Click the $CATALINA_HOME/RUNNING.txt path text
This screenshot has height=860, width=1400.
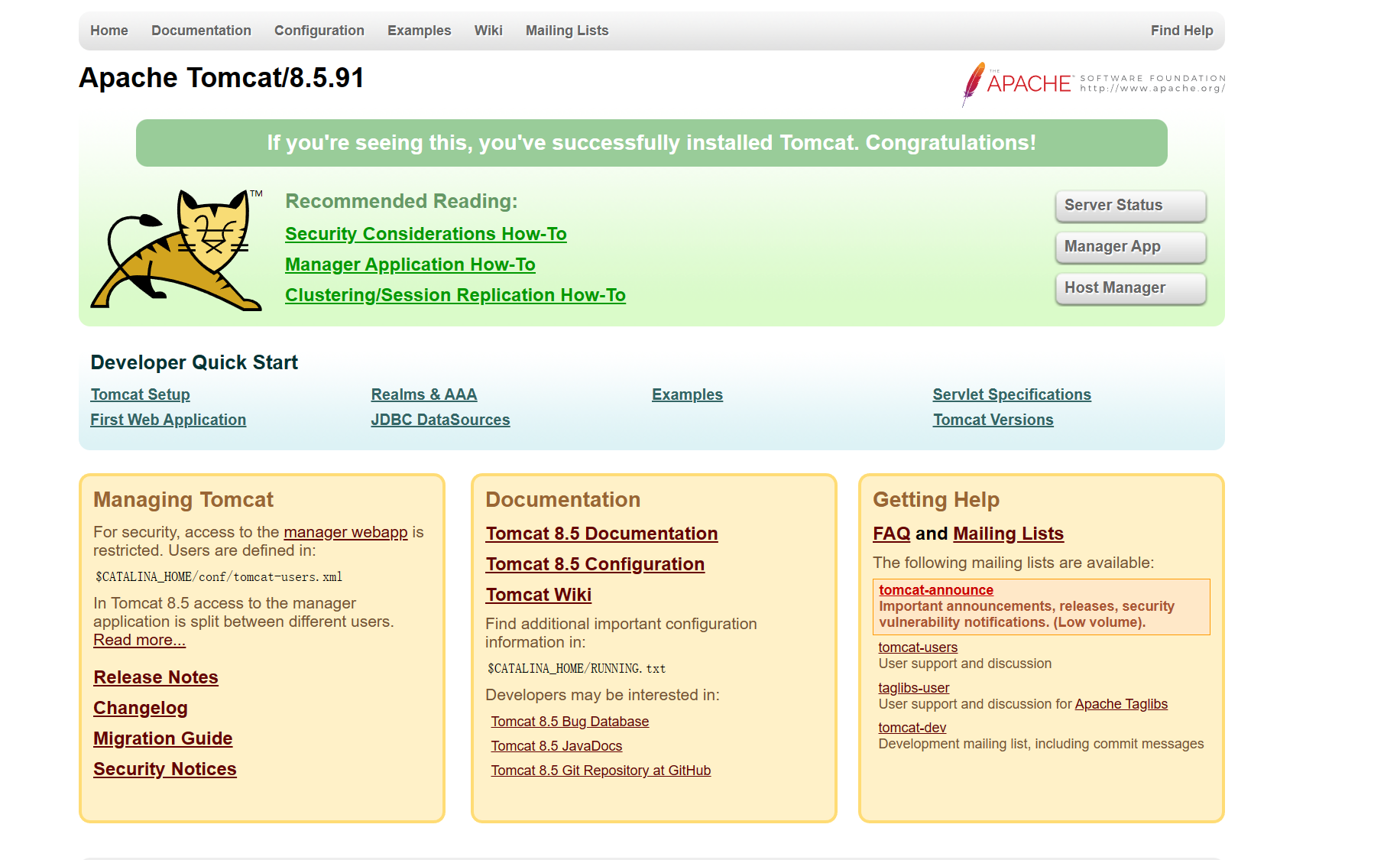[x=576, y=669]
